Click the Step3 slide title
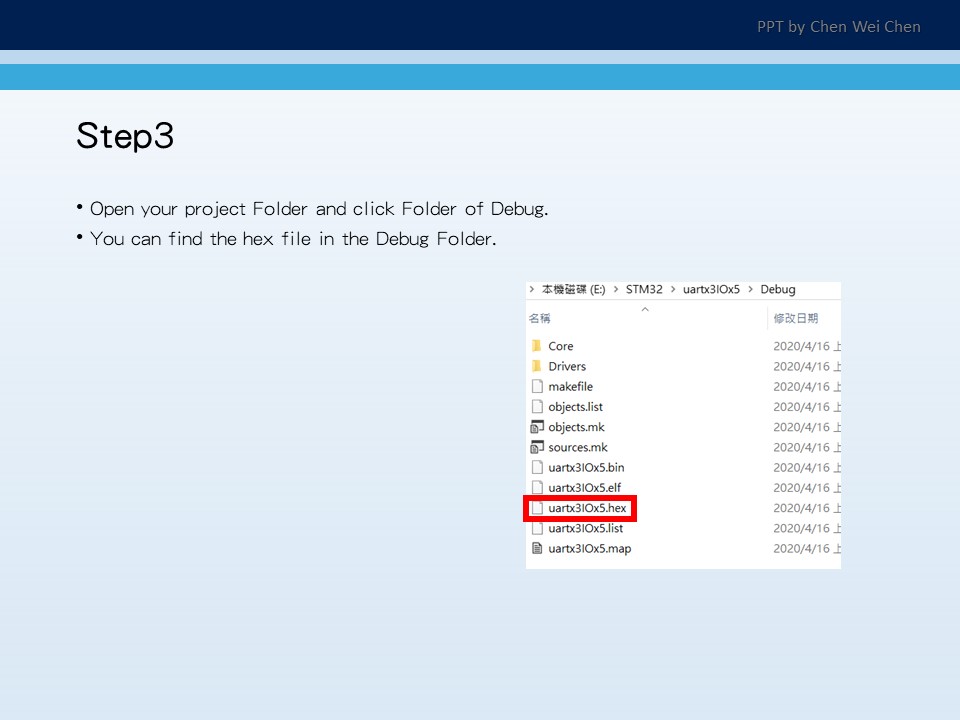 pyautogui.click(x=125, y=136)
